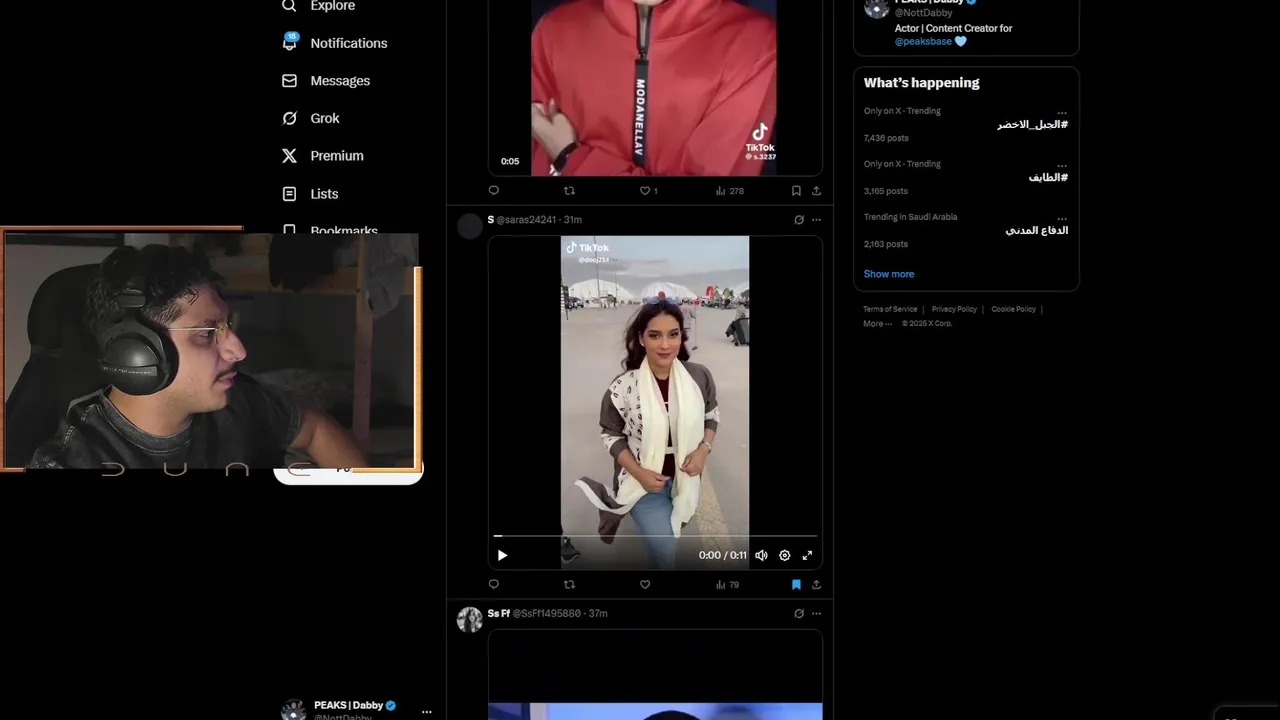
Task: View analytics of 278 views post
Action: click(x=730, y=190)
